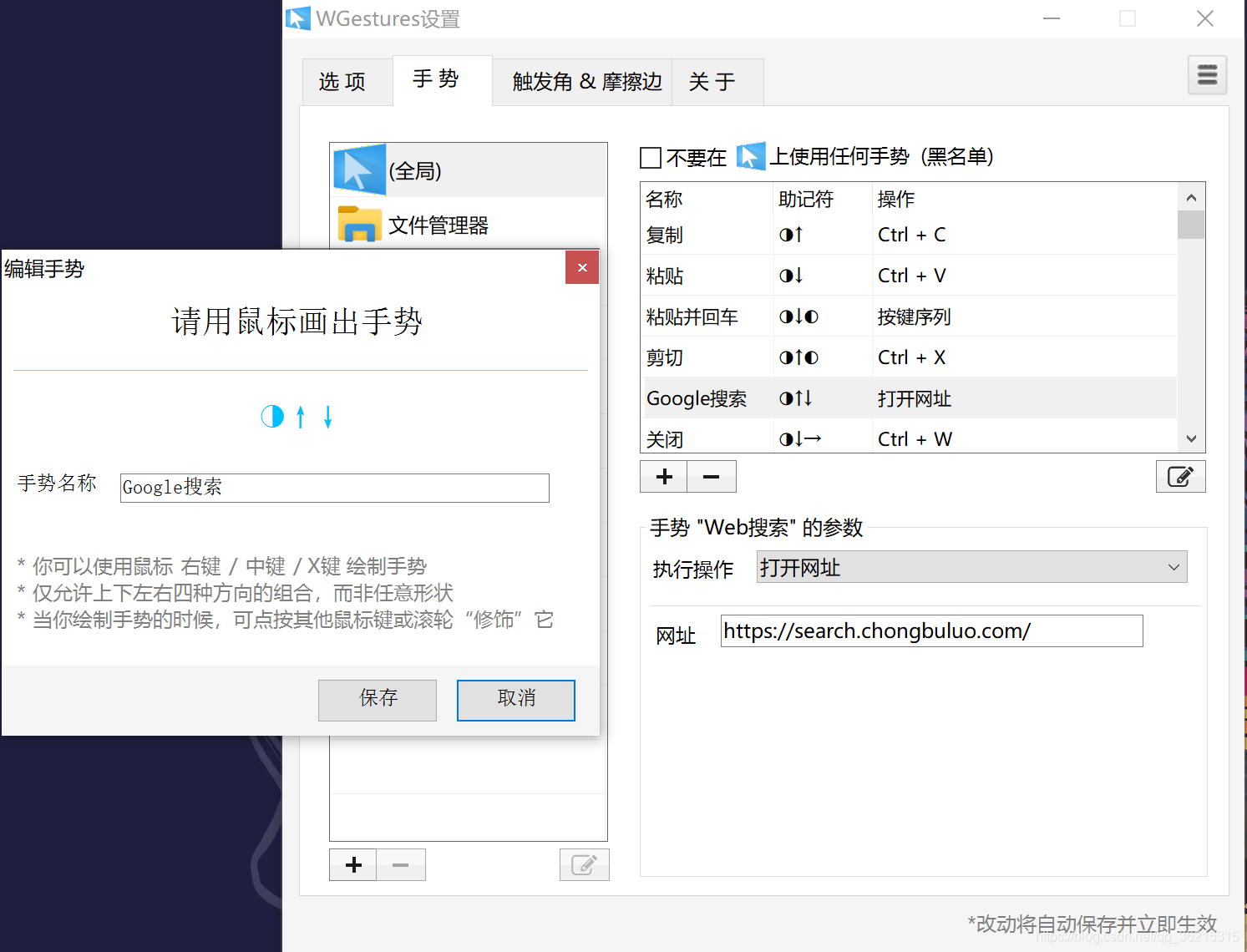Select the 粘贴并回车 gesture row

(x=909, y=316)
